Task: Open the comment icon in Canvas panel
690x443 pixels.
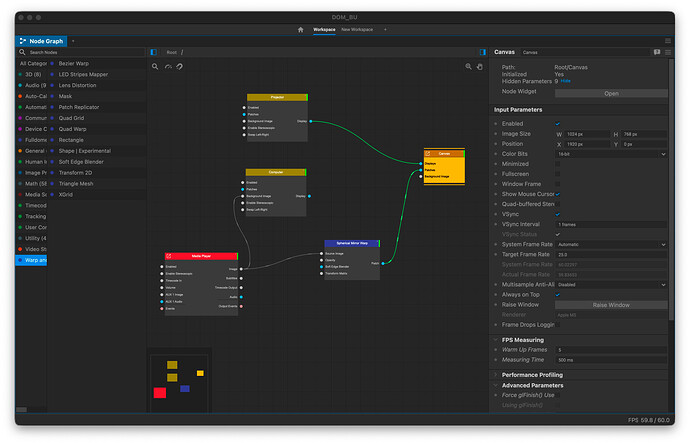Action: coord(657,52)
